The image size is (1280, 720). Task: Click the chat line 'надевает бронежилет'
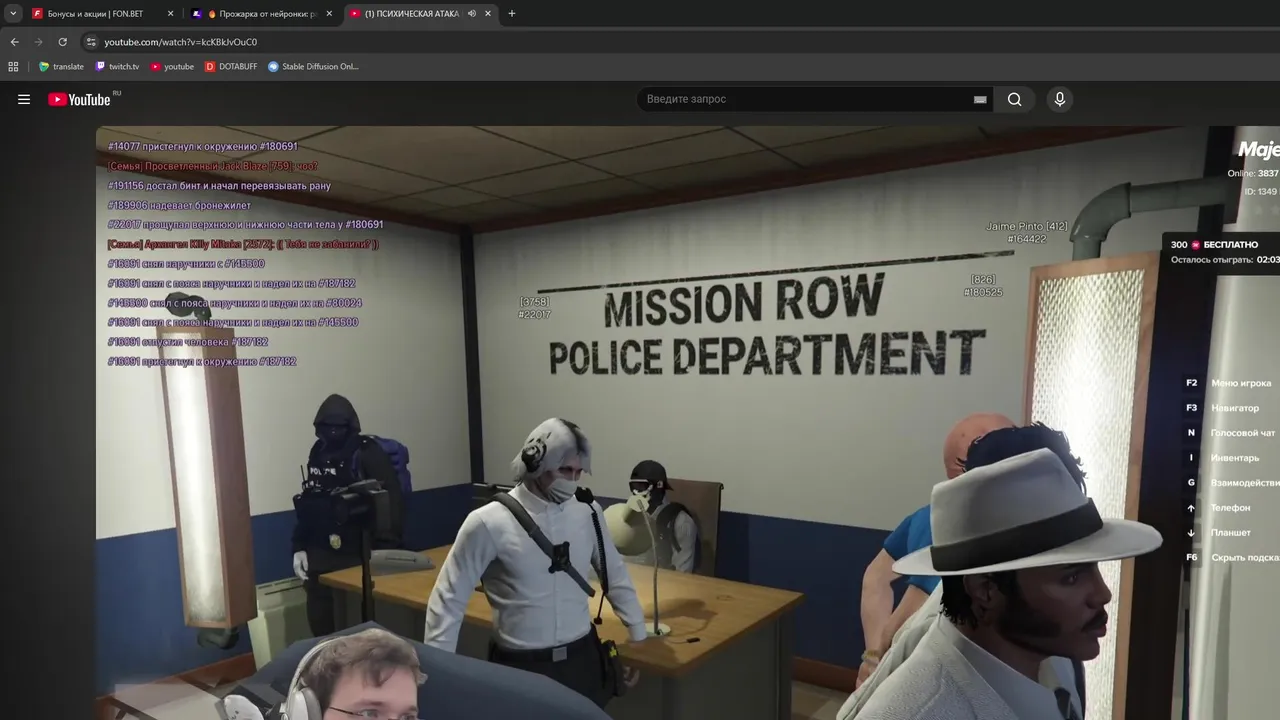coord(179,205)
